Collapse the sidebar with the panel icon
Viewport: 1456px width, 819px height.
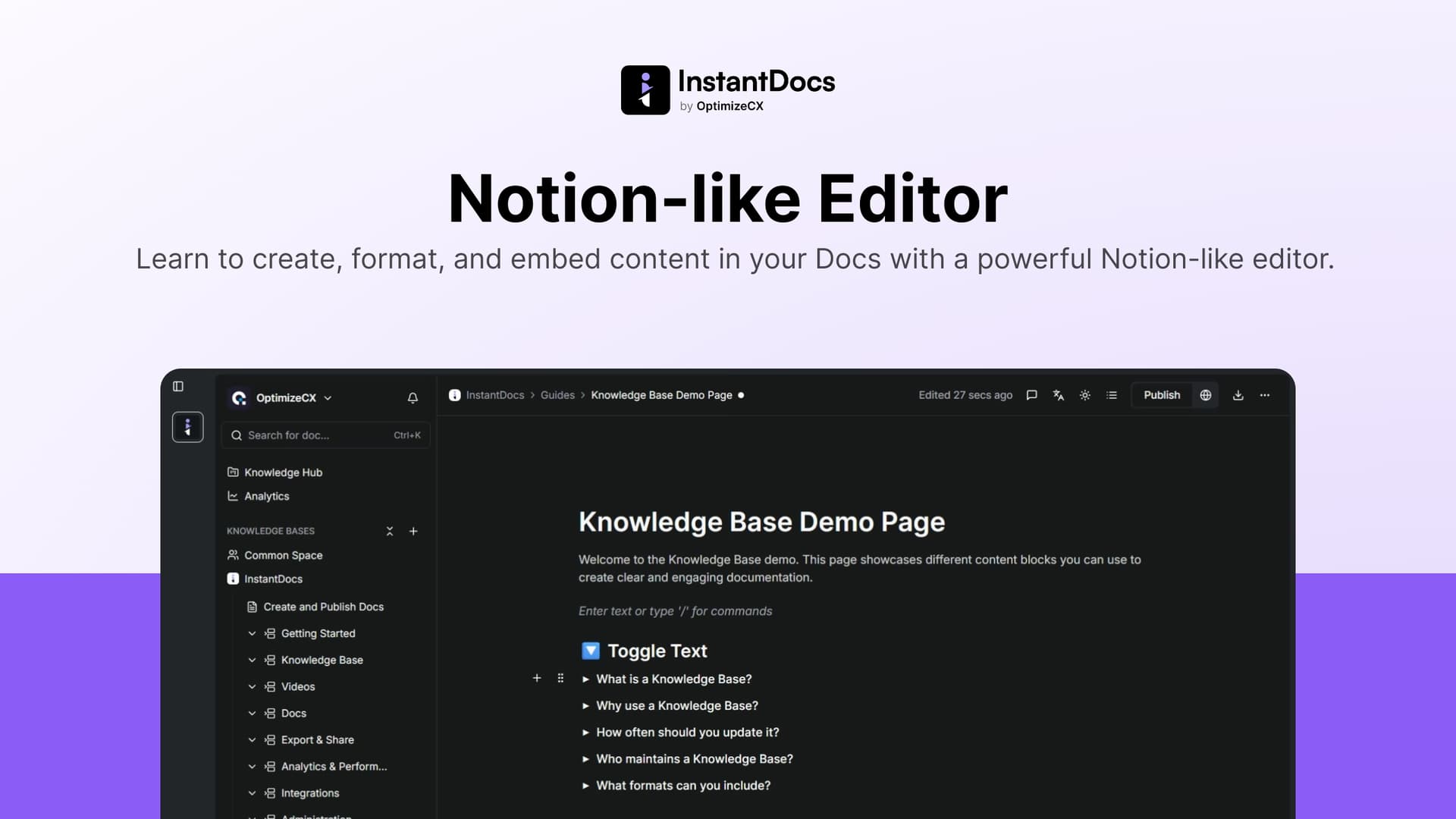tap(178, 386)
